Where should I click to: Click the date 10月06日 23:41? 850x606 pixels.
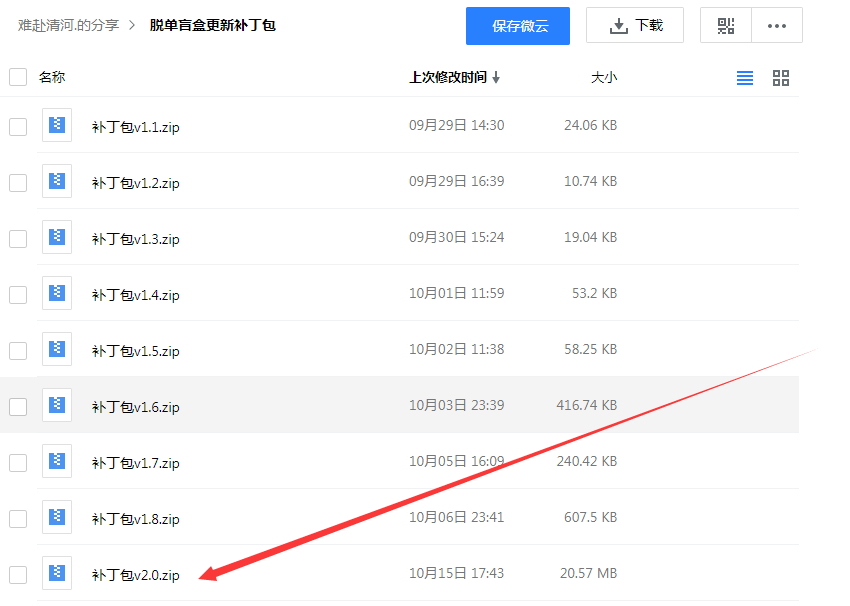pos(456,517)
